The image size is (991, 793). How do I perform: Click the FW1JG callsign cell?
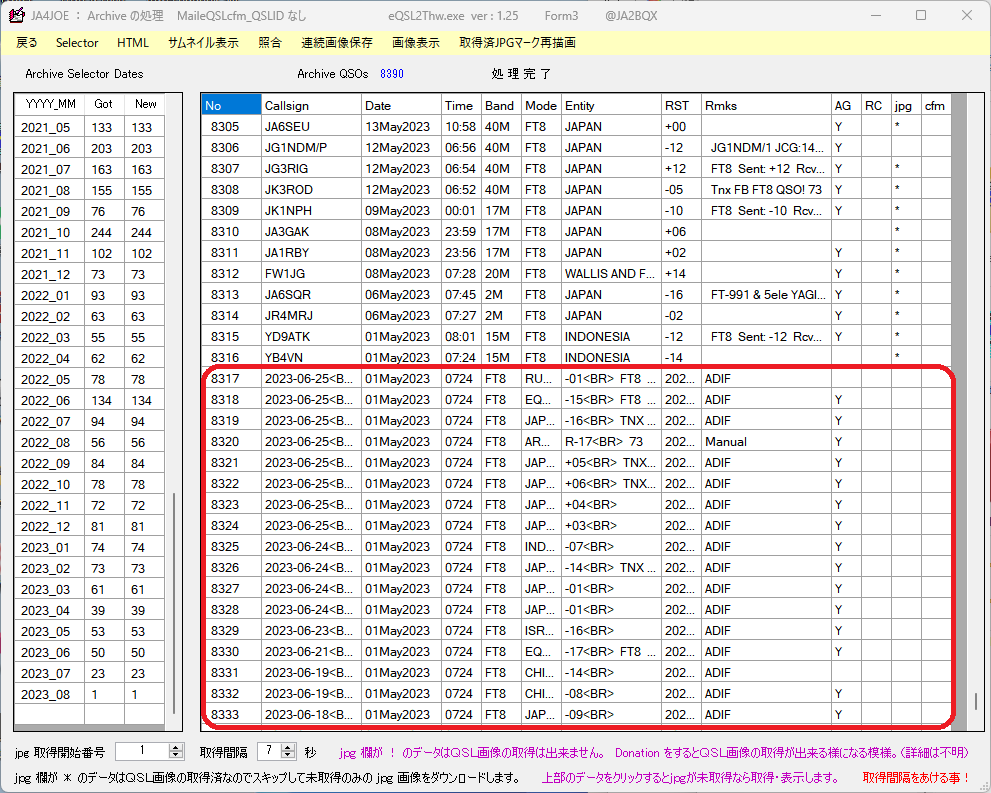pos(311,274)
